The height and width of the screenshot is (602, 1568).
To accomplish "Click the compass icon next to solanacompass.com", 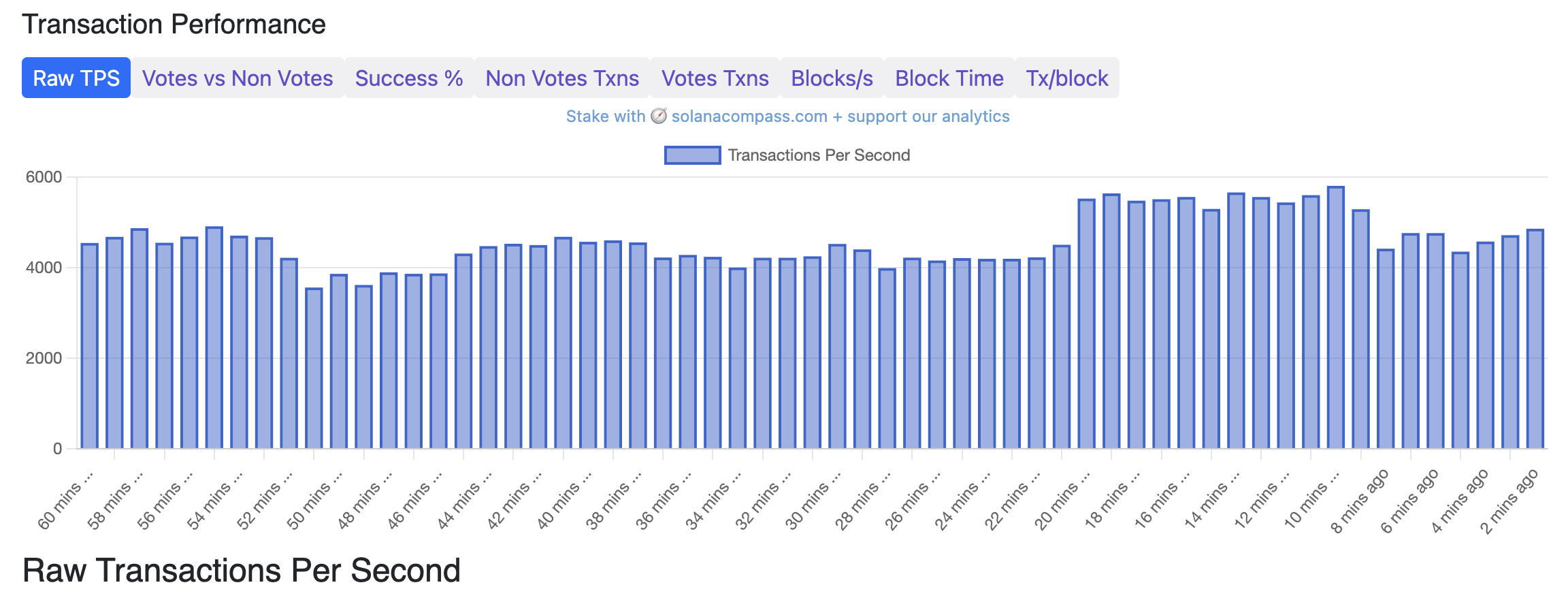I will point(658,116).
